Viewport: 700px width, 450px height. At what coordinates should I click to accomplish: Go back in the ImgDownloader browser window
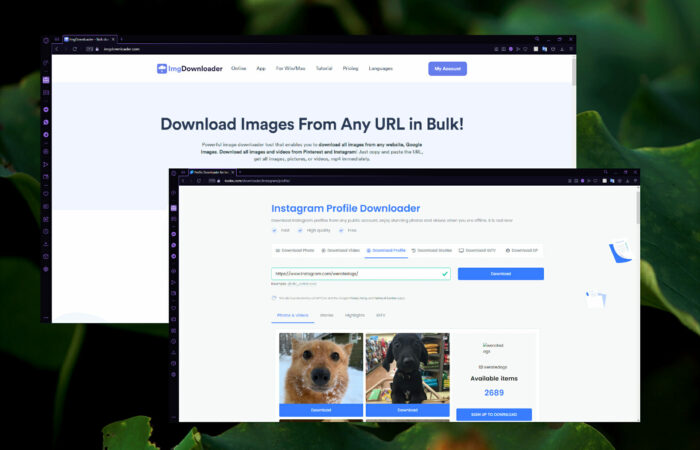(x=57, y=49)
